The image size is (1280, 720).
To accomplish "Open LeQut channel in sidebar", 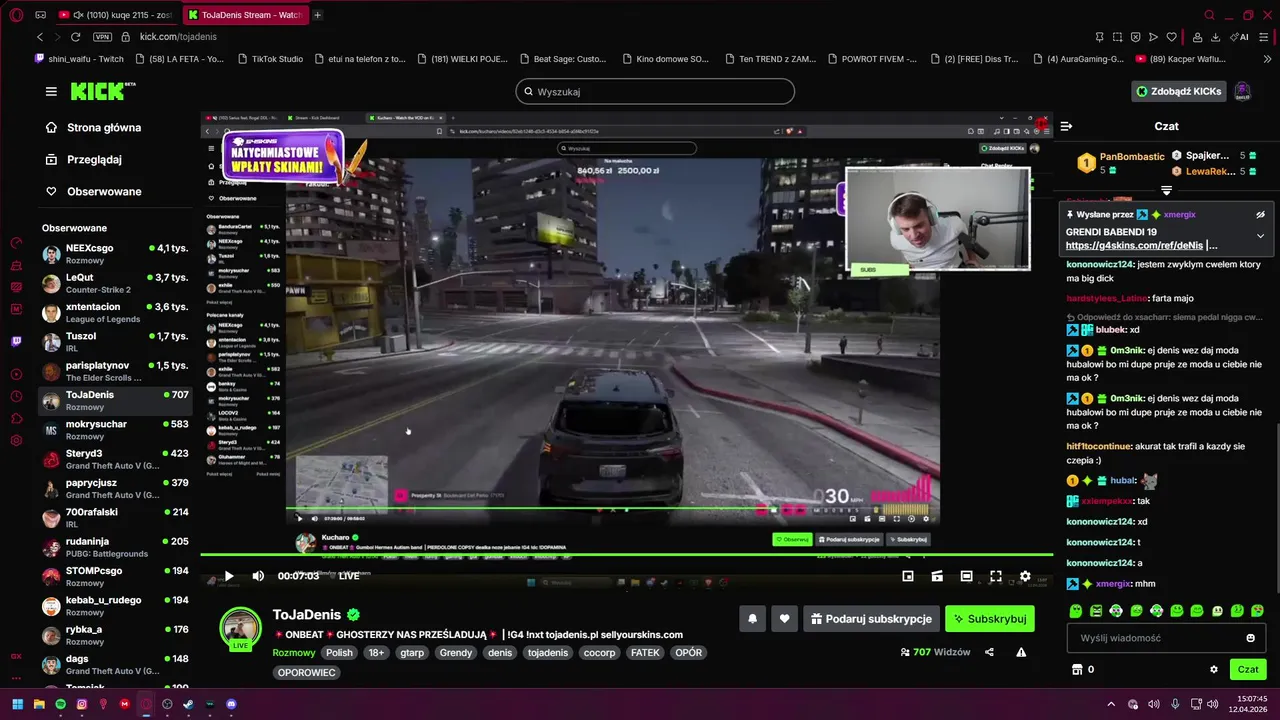I will coord(115,283).
